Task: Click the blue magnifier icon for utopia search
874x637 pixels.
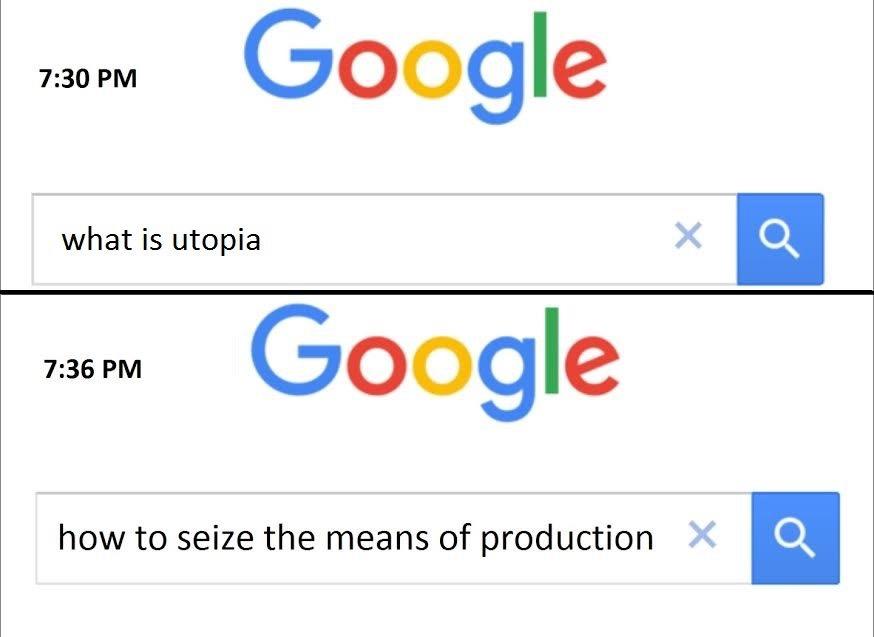Action: point(780,239)
